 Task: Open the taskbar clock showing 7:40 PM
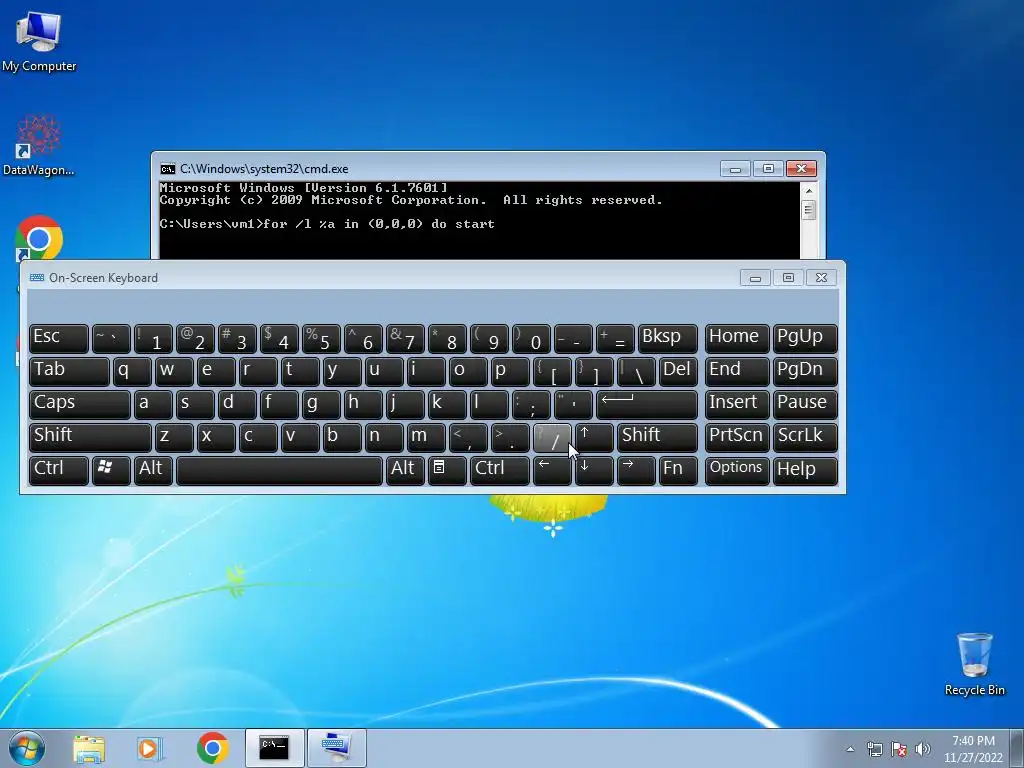coord(973,749)
